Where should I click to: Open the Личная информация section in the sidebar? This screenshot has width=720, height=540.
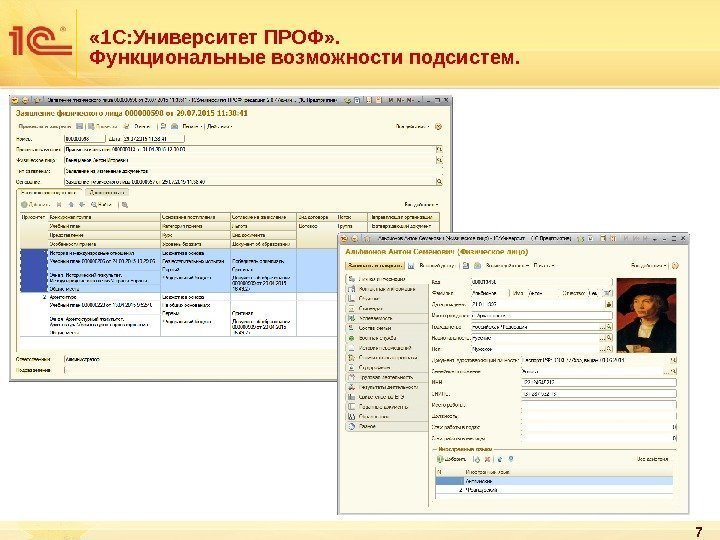click(x=387, y=279)
